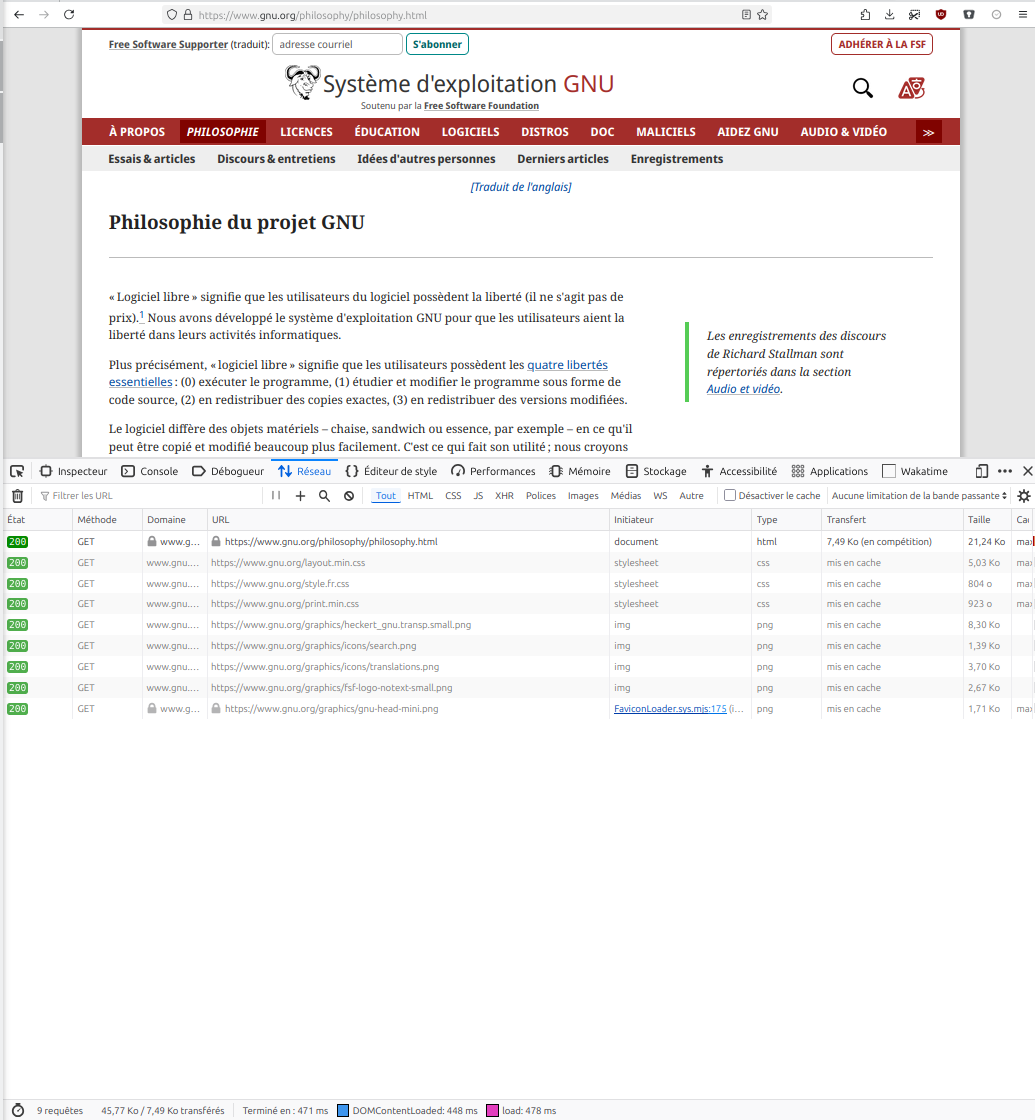The image size is (1035, 1120).
Task: Pause network recording button
Action: [x=276, y=496]
